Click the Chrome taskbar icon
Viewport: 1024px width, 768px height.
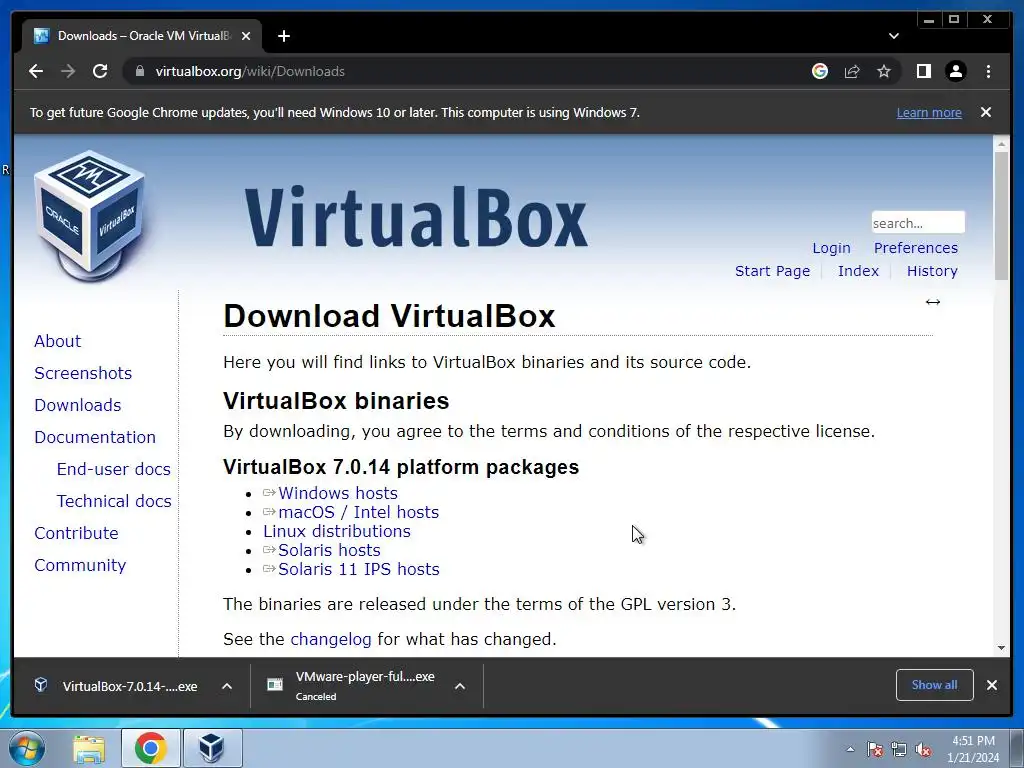[150, 748]
